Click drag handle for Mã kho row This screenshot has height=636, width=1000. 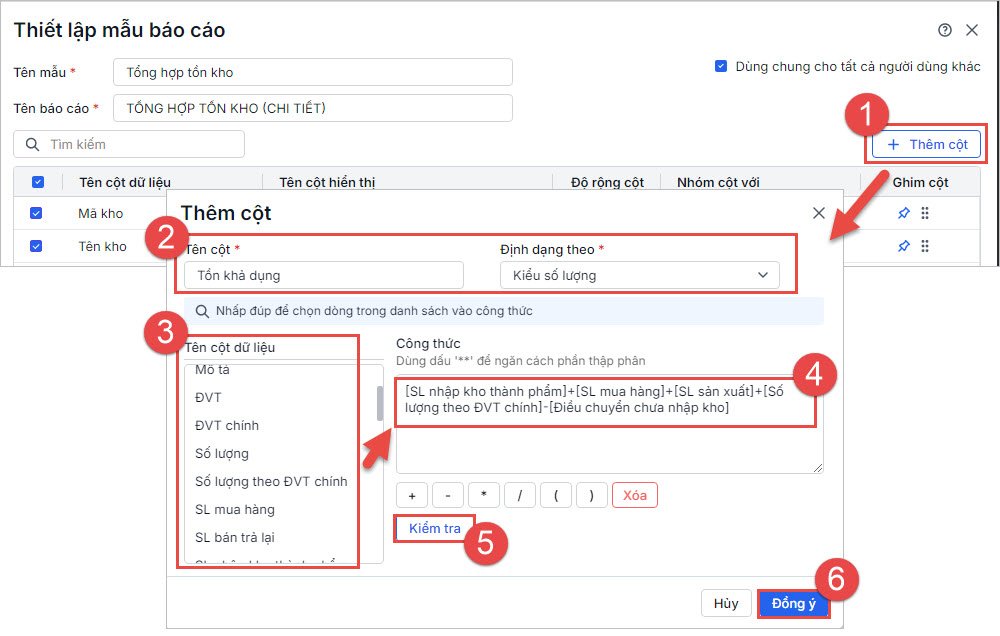coord(925,213)
